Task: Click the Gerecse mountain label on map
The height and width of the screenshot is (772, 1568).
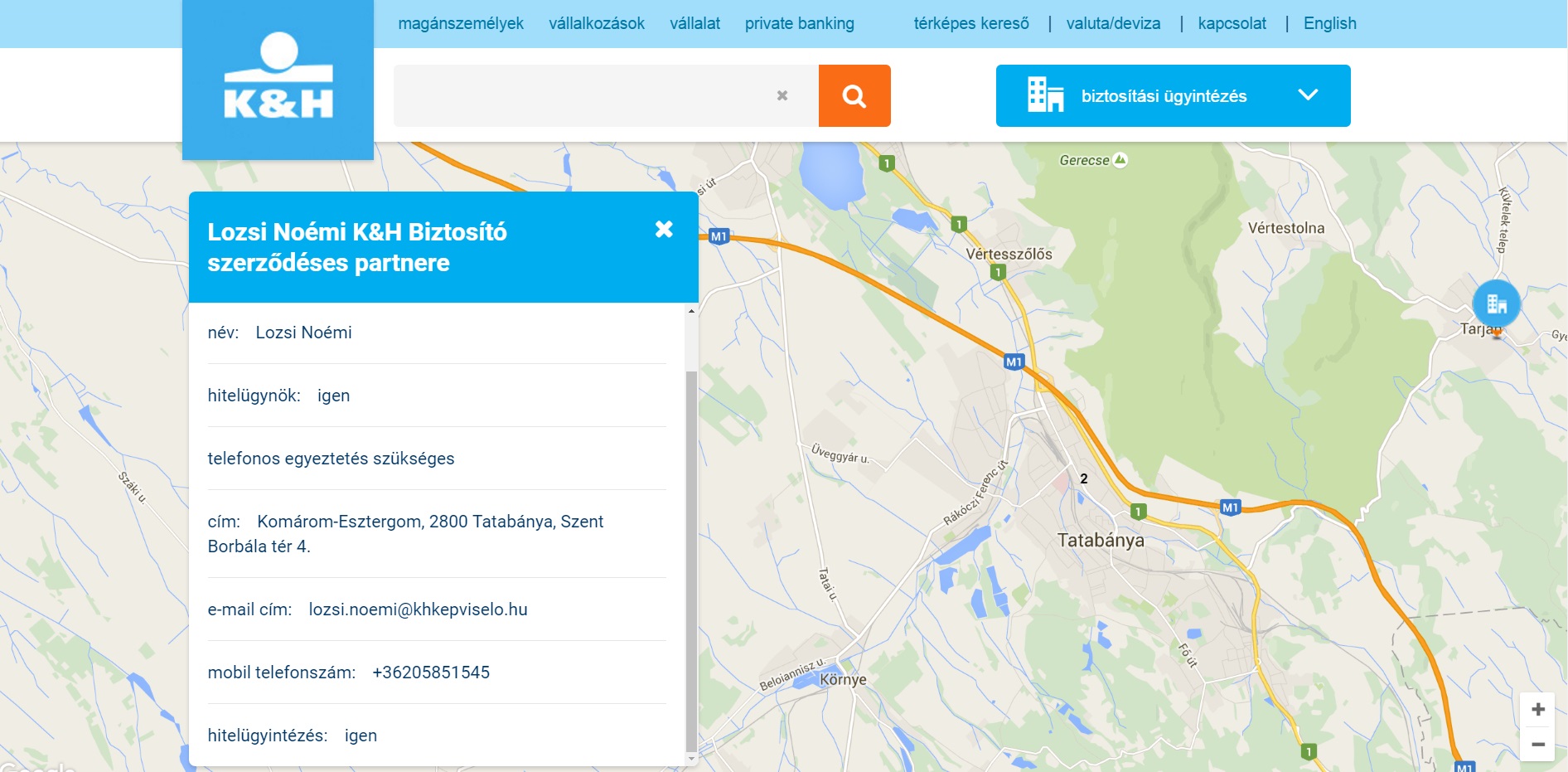Action: pyautogui.click(x=1084, y=161)
